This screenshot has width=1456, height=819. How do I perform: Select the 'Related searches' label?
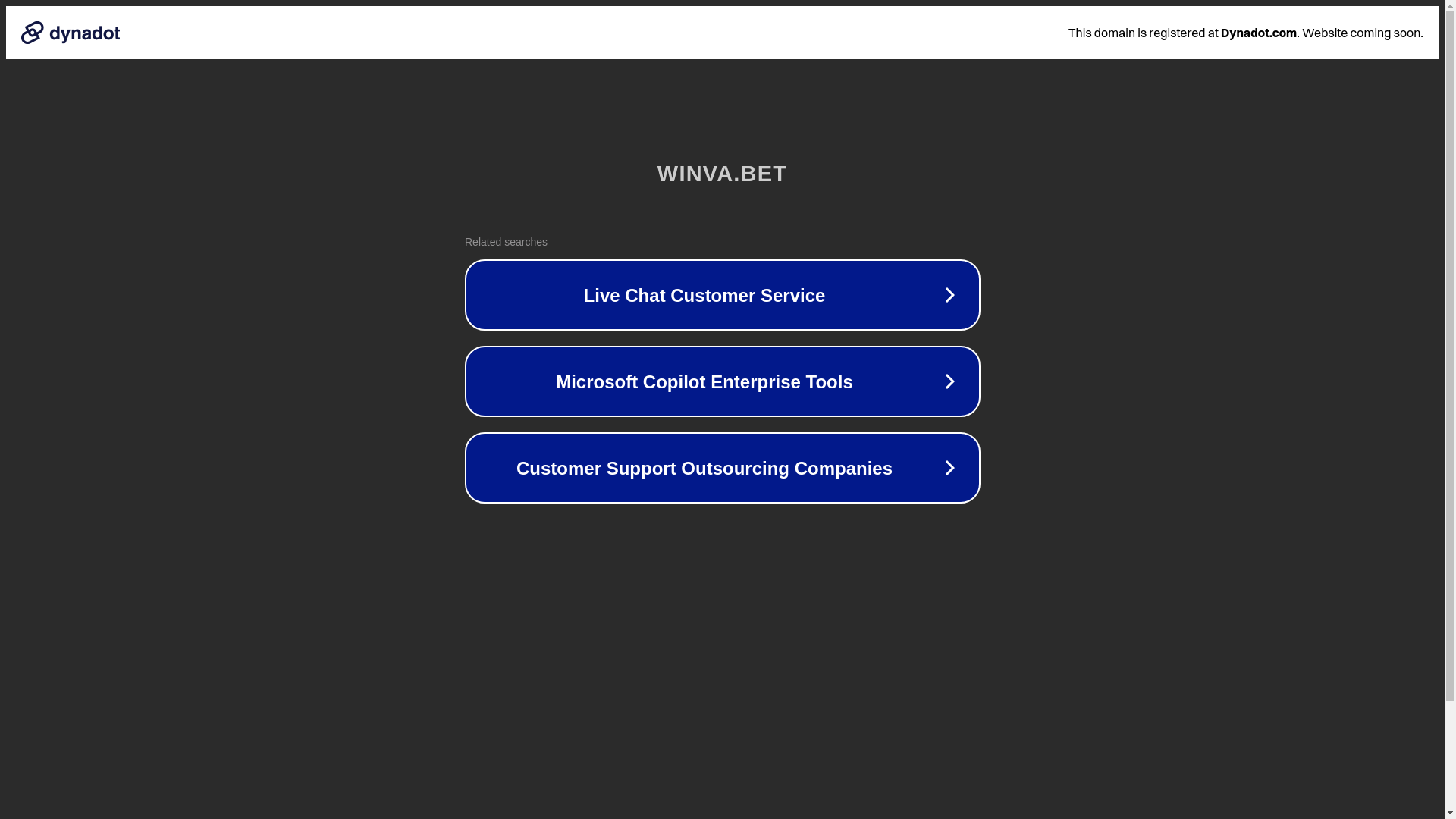click(x=506, y=242)
